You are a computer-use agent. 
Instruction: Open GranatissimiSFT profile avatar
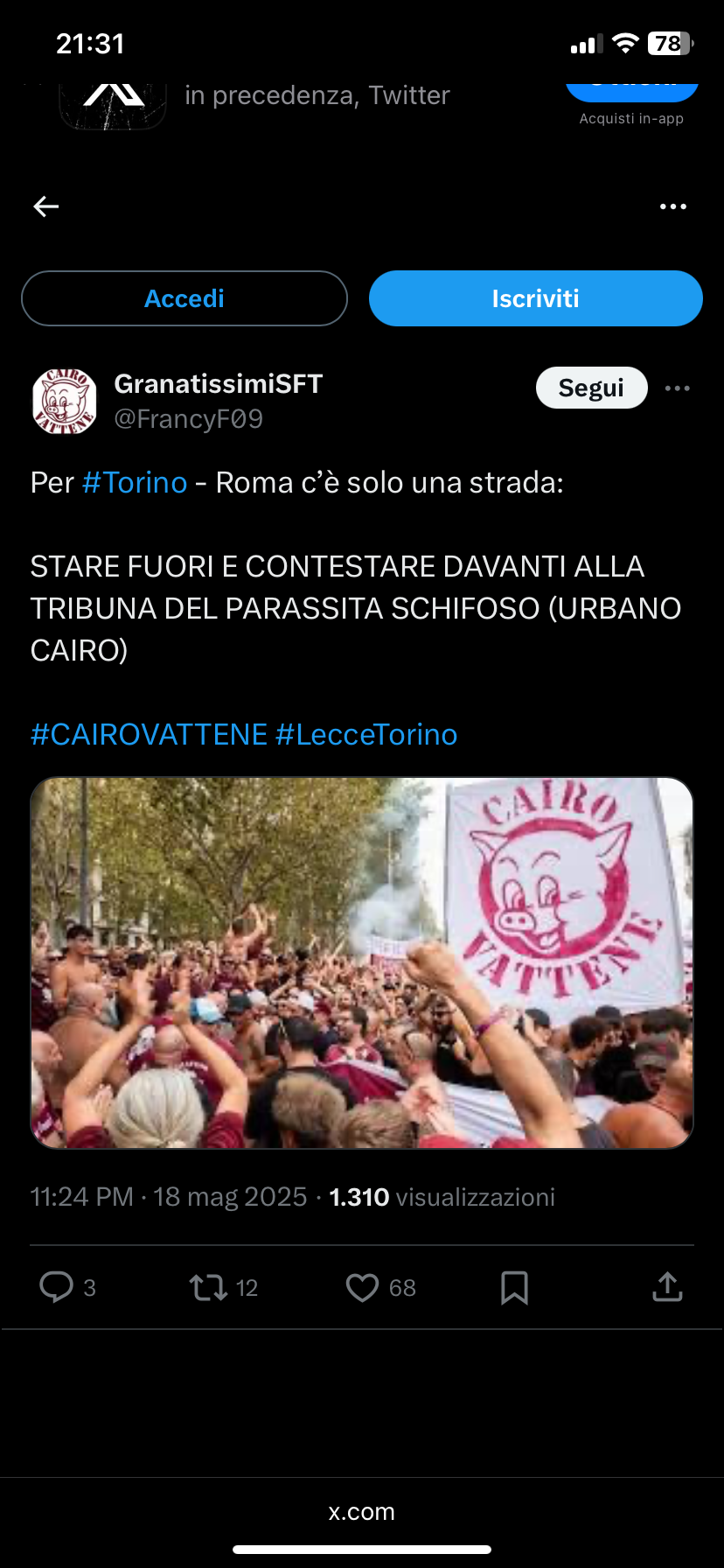click(65, 402)
